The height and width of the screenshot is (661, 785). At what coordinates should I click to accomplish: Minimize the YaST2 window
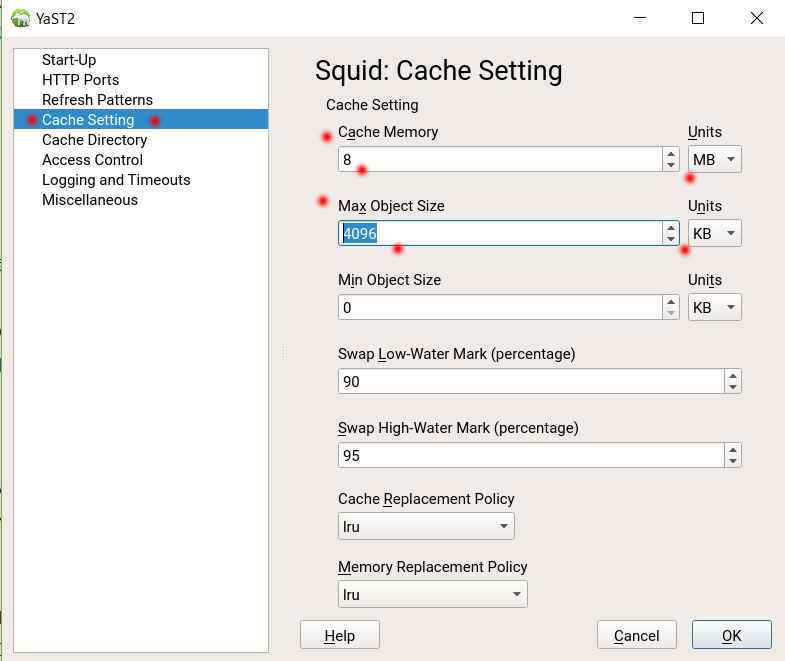pos(640,18)
